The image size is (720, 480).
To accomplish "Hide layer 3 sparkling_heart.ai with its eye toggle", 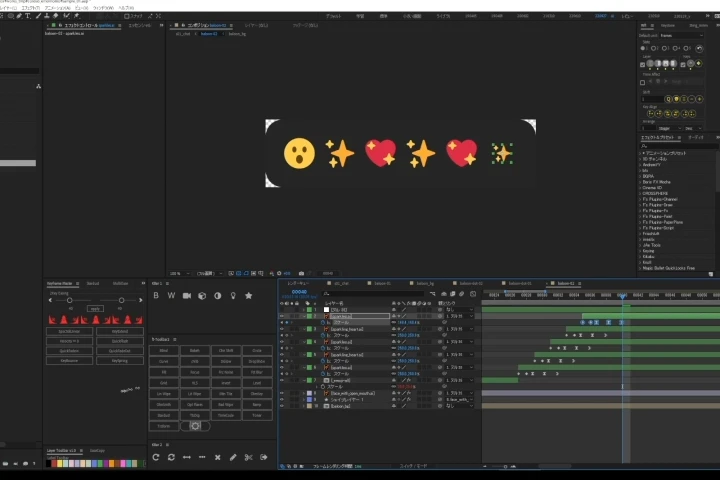I will [281, 329].
